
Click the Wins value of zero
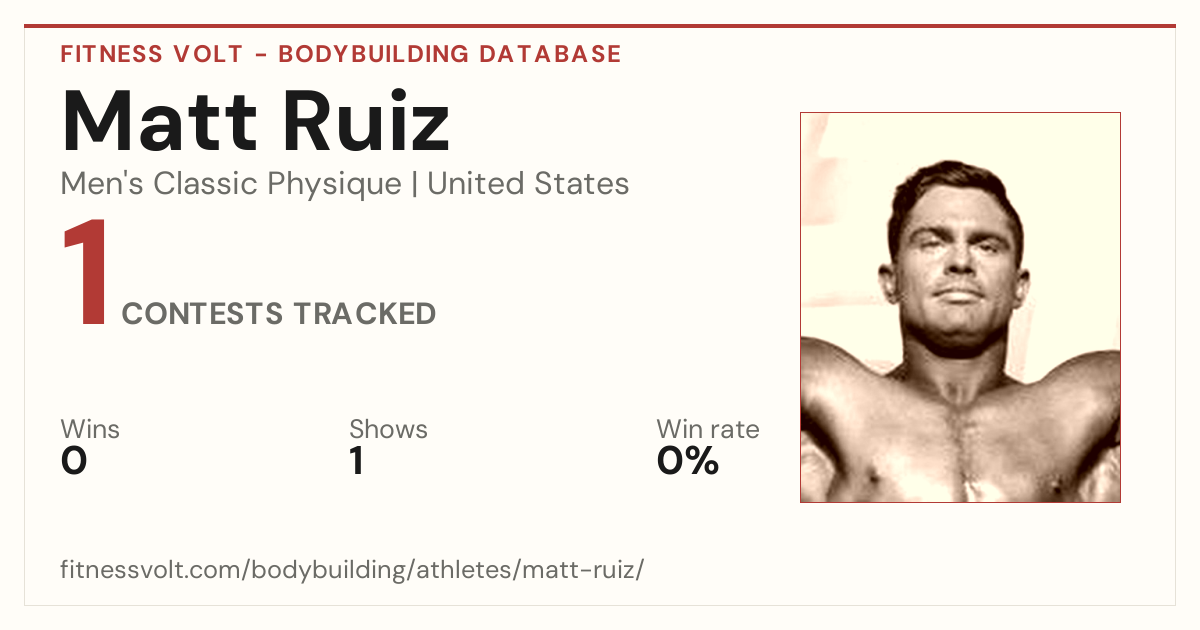click(x=74, y=461)
